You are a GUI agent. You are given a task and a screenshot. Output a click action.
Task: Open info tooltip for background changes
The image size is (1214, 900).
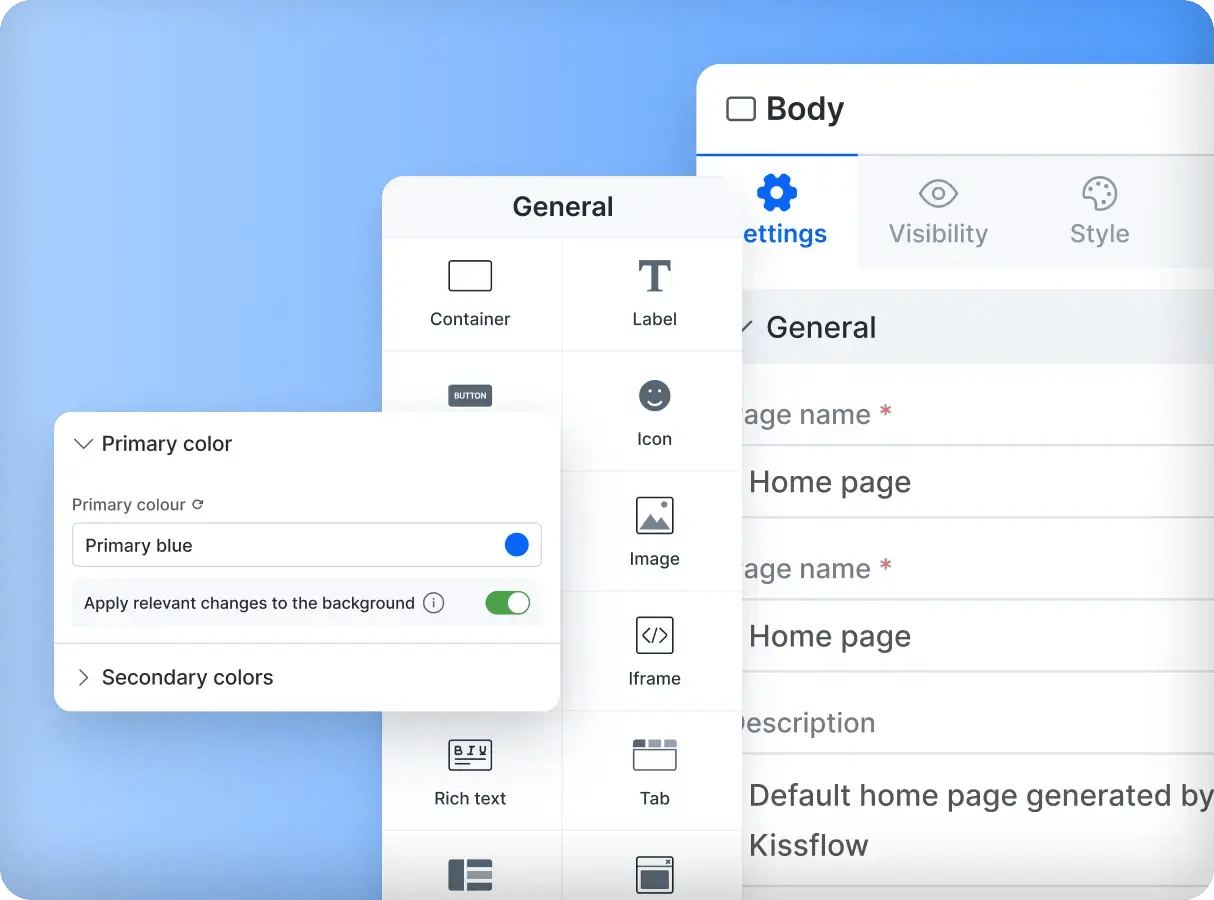(x=433, y=603)
